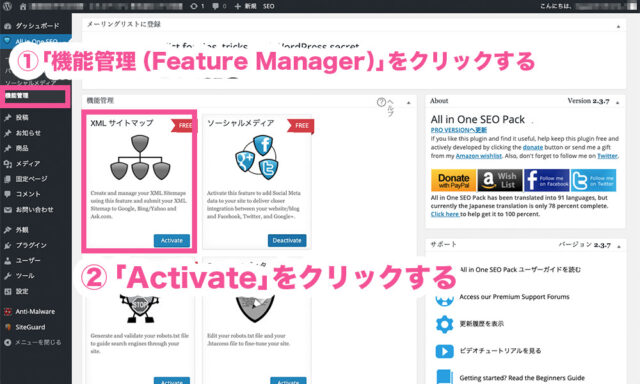Open ビデオチュートリアルを見る link
Viewport: 640px width, 384px height.
tap(500, 351)
